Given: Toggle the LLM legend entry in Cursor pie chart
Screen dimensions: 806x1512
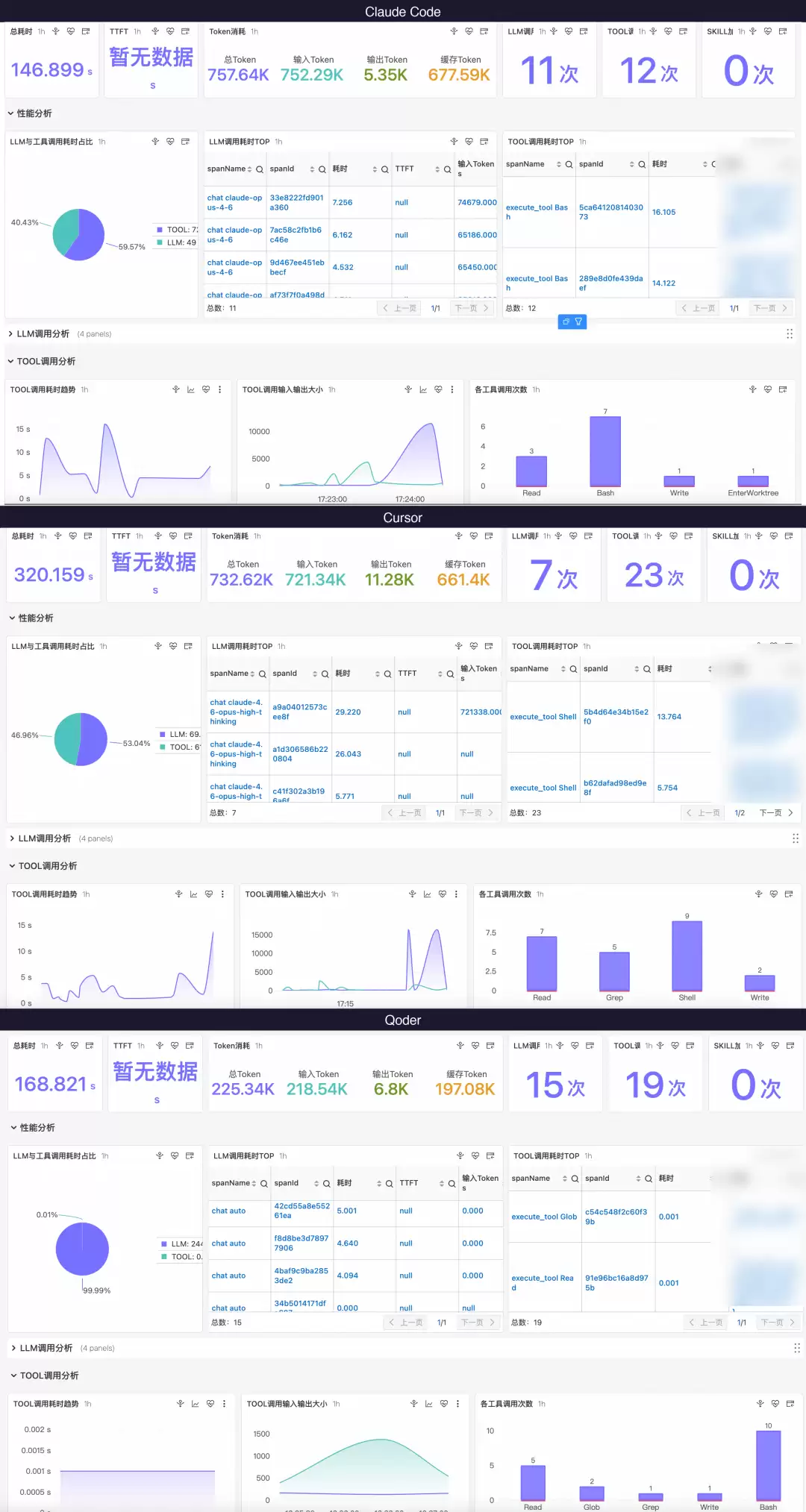Looking at the screenshot, I should (x=180, y=735).
